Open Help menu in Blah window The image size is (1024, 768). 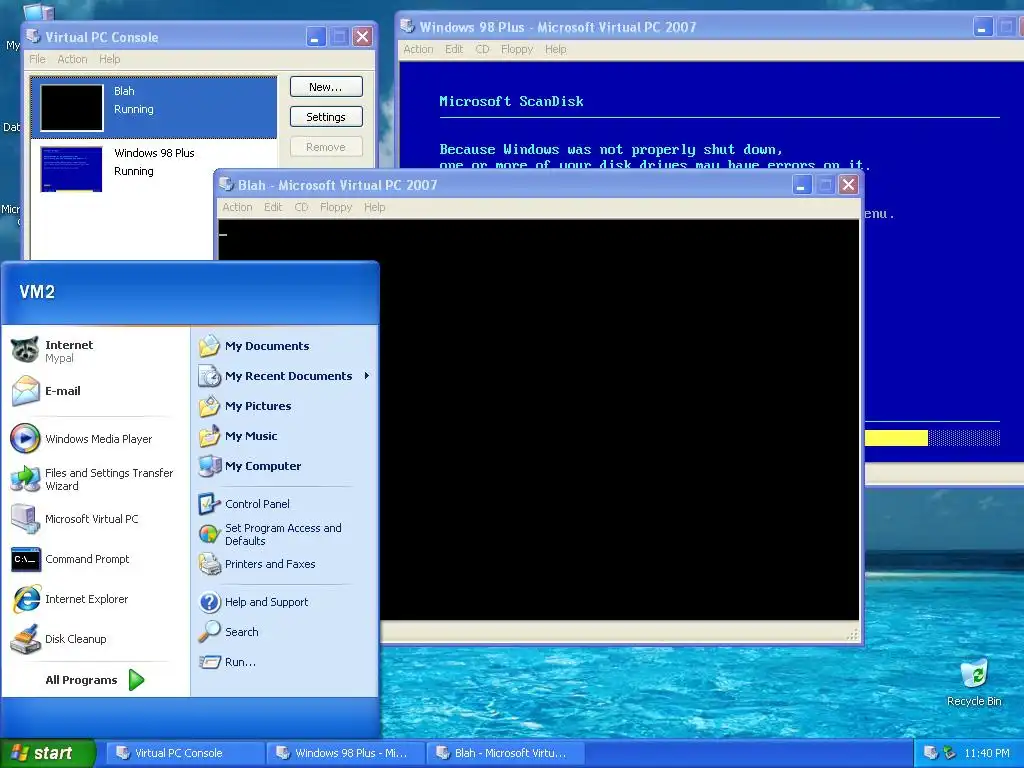374,207
